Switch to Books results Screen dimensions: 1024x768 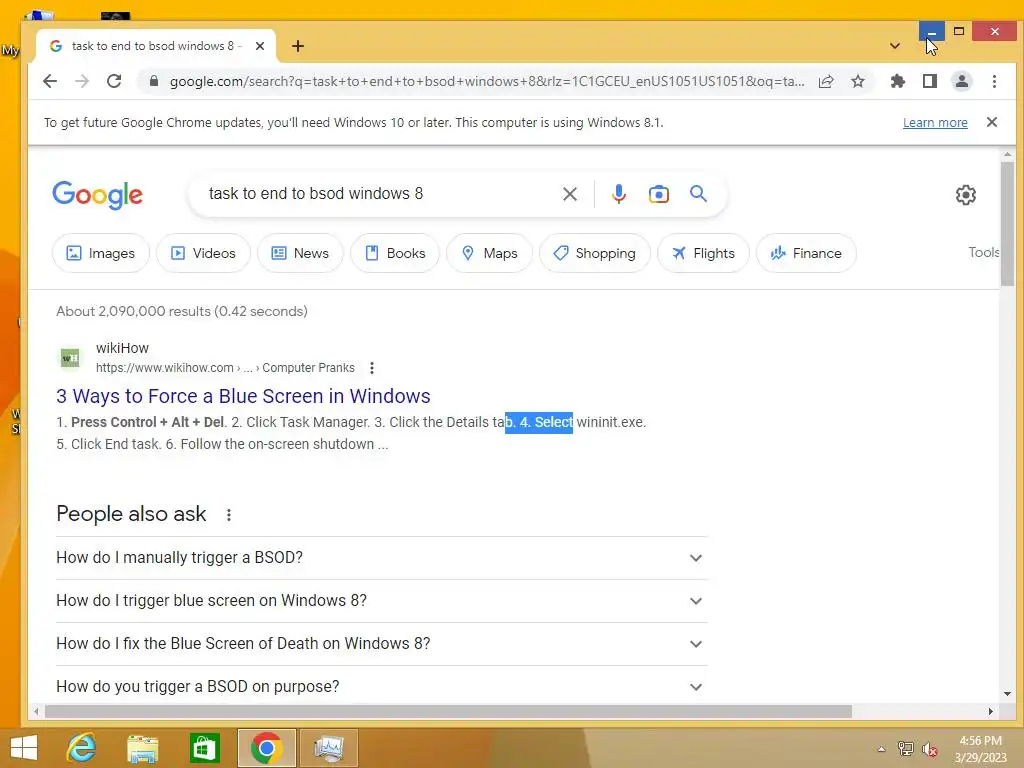click(x=395, y=253)
